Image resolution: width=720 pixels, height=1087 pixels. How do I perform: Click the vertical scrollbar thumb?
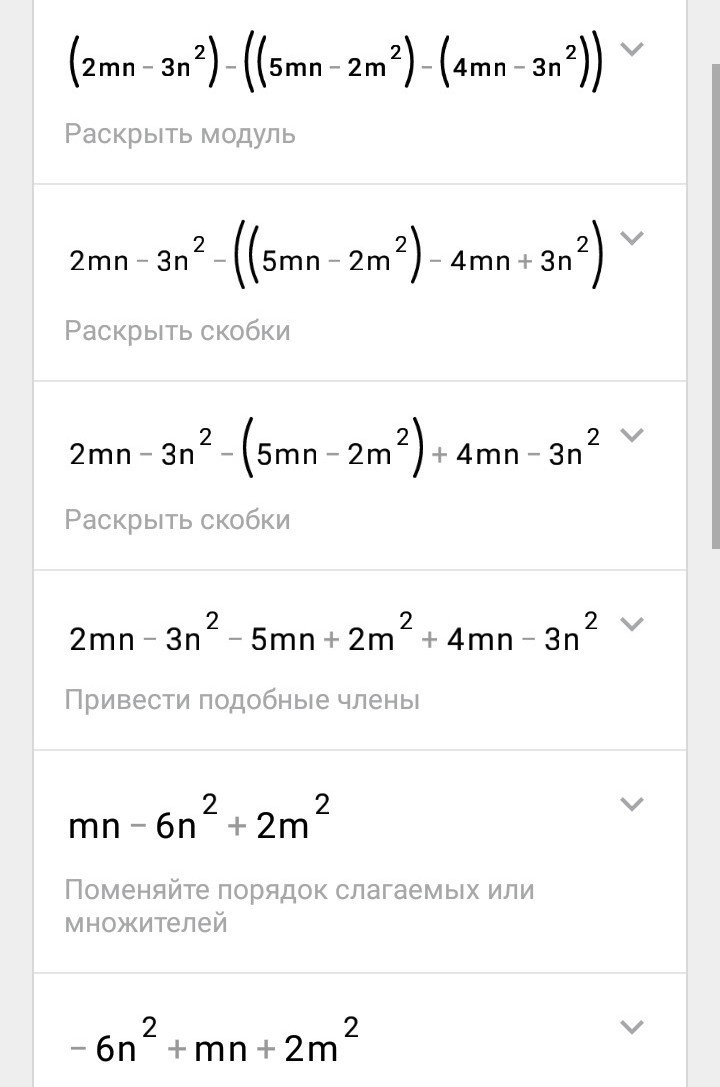715,306
